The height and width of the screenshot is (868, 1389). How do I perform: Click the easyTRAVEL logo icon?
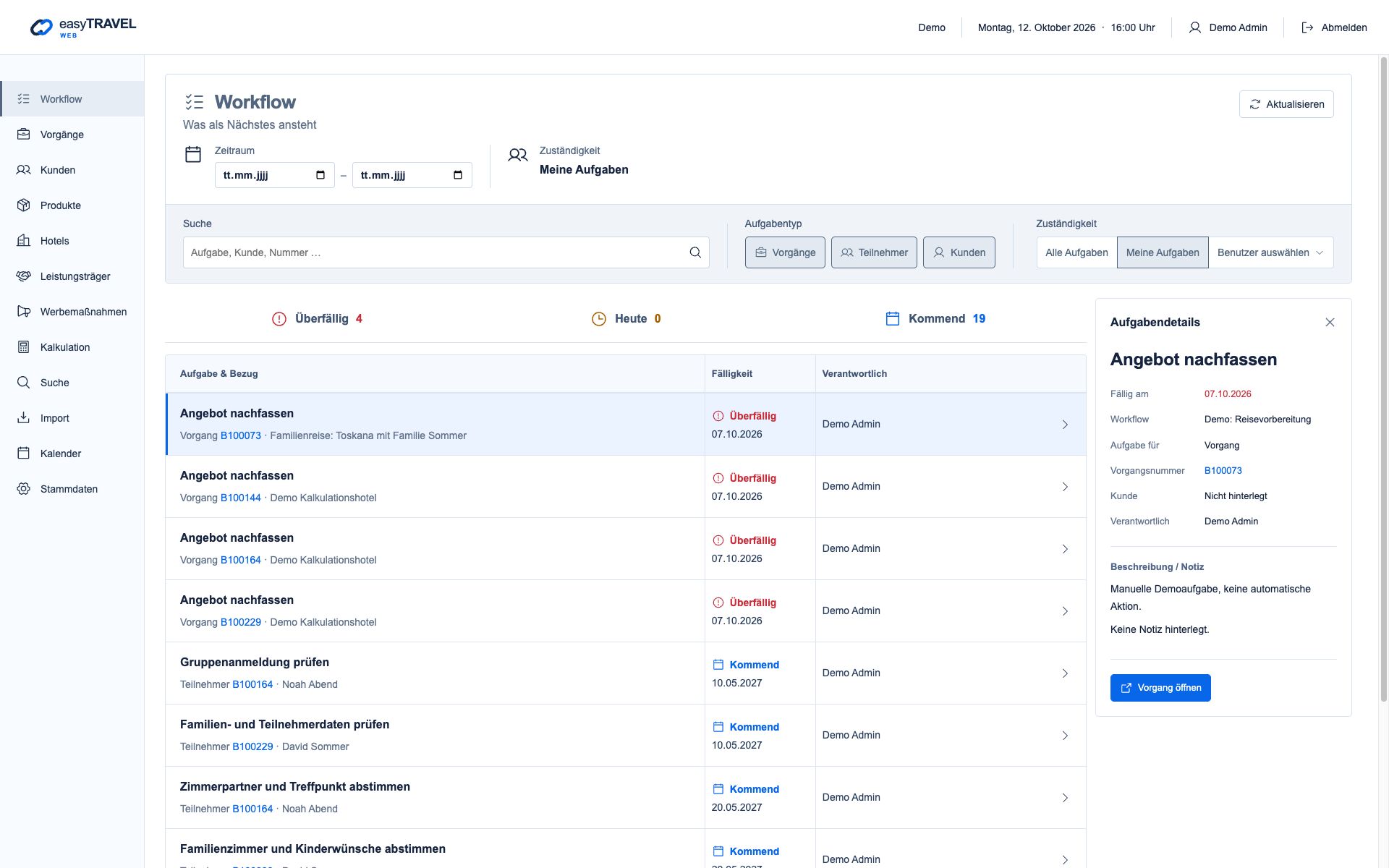click(41, 27)
